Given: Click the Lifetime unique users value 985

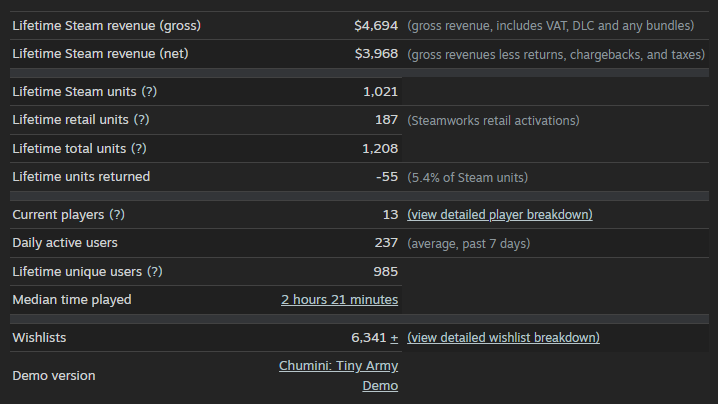Looking at the screenshot, I should pos(385,271).
